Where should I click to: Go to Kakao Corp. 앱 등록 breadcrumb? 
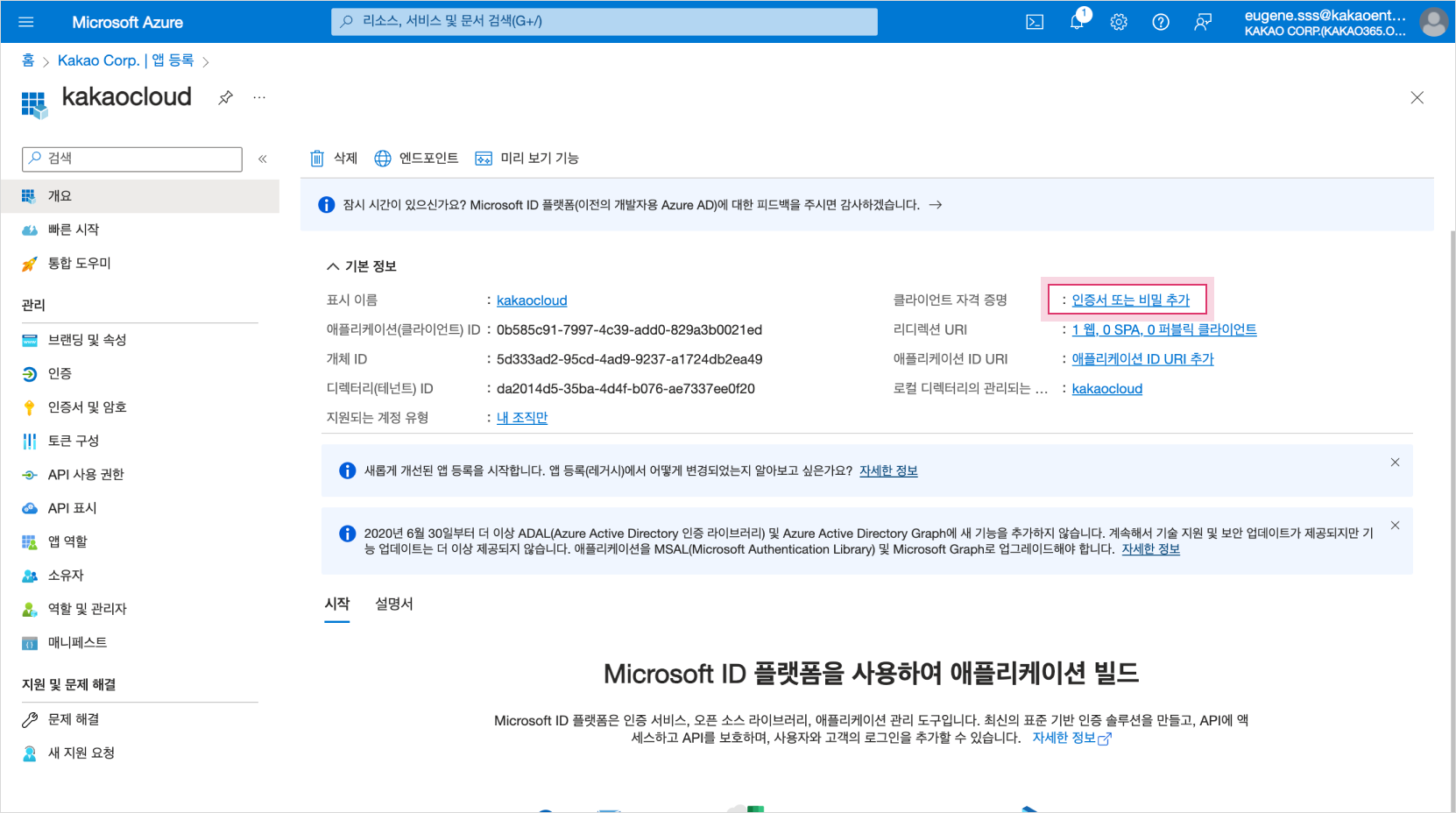(125, 60)
